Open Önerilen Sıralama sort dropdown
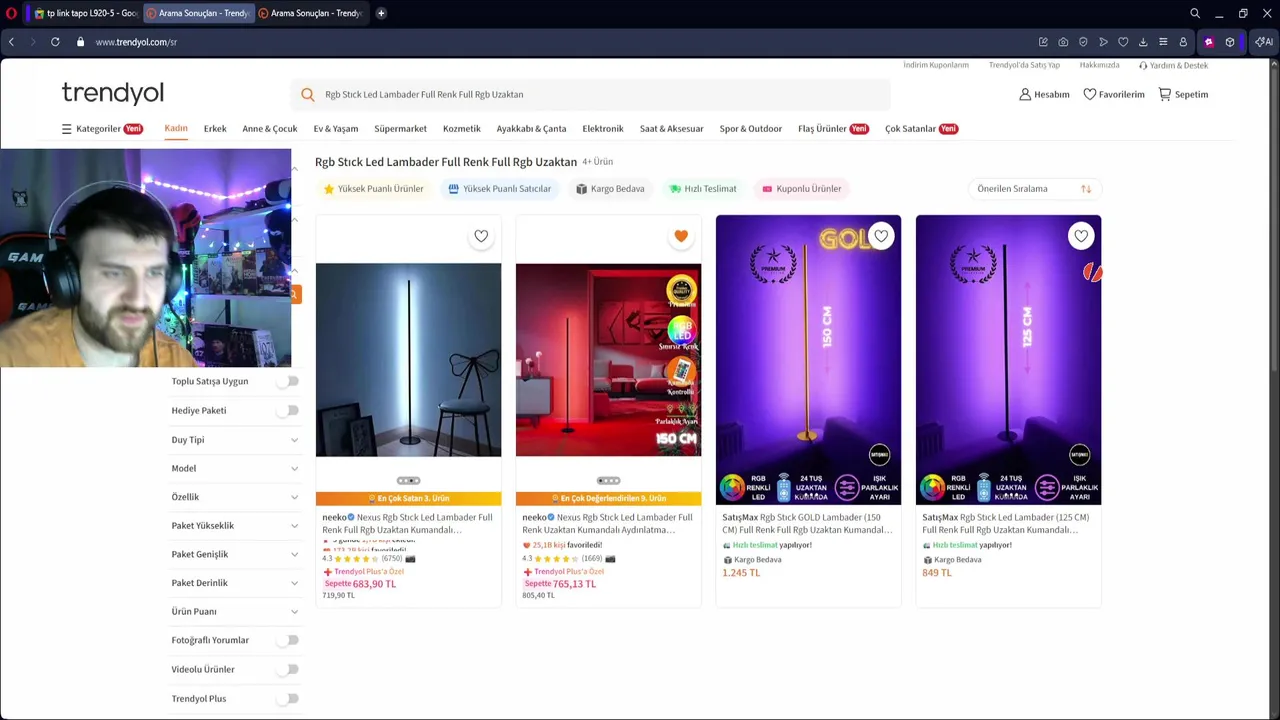The width and height of the screenshot is (1280, 720). click(x=1034, y=188)
